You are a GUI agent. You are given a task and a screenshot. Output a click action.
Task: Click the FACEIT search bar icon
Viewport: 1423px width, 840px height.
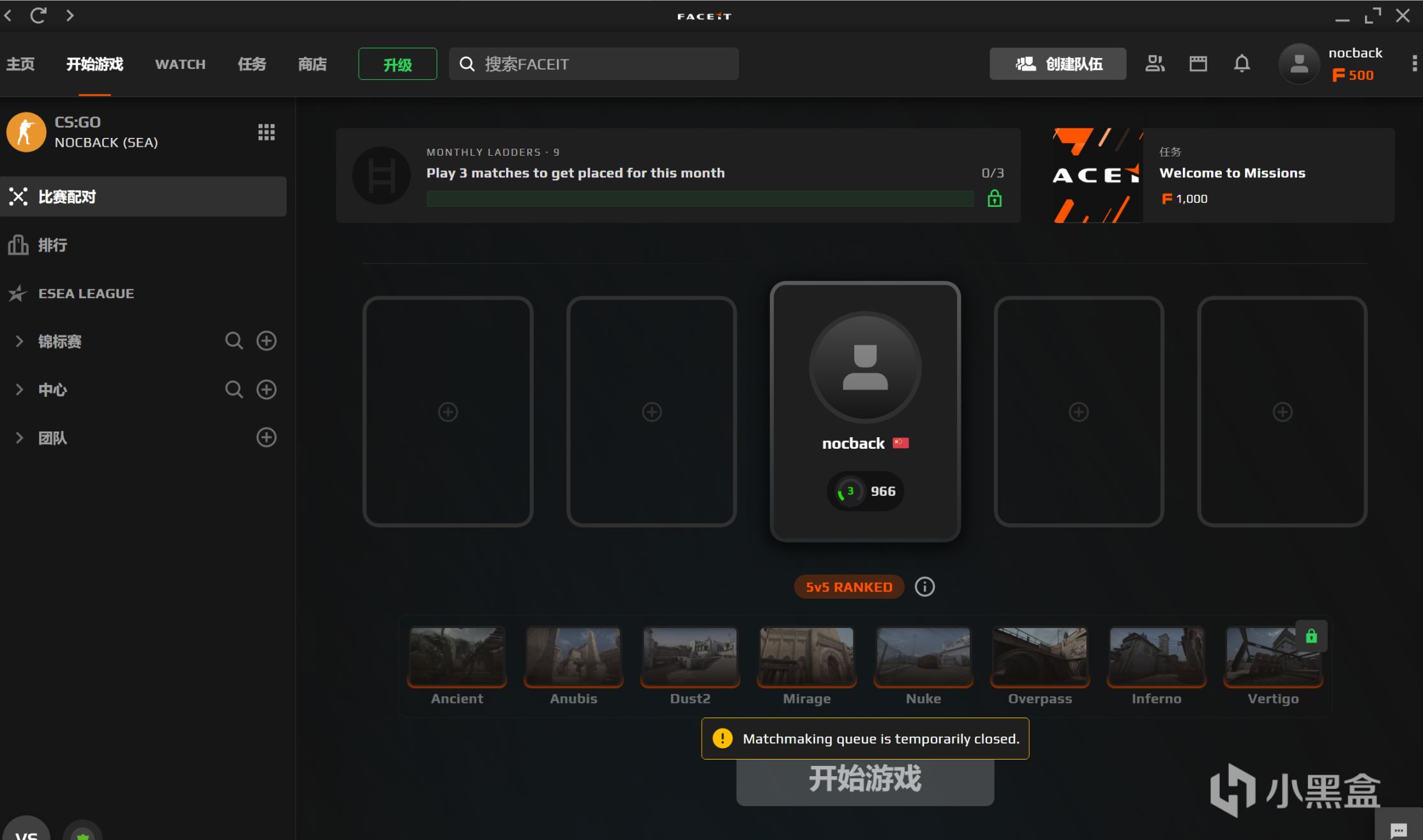pos(467,64)
